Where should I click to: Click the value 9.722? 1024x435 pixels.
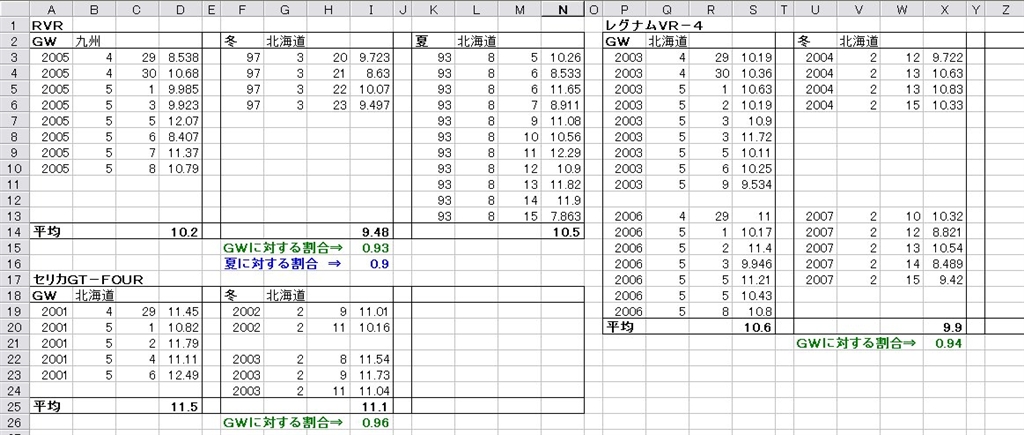[x=947, y=57]
